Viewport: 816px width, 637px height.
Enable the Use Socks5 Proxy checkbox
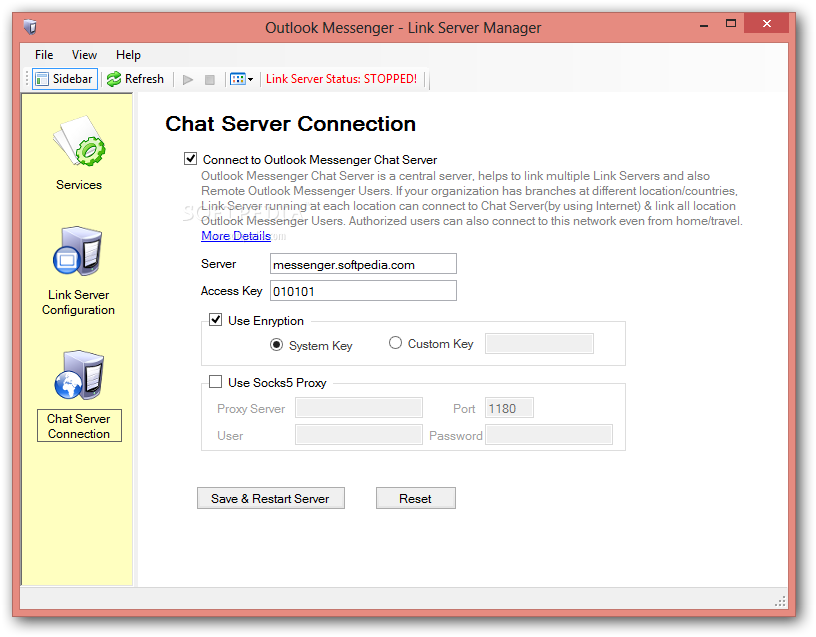pos(215,381)
